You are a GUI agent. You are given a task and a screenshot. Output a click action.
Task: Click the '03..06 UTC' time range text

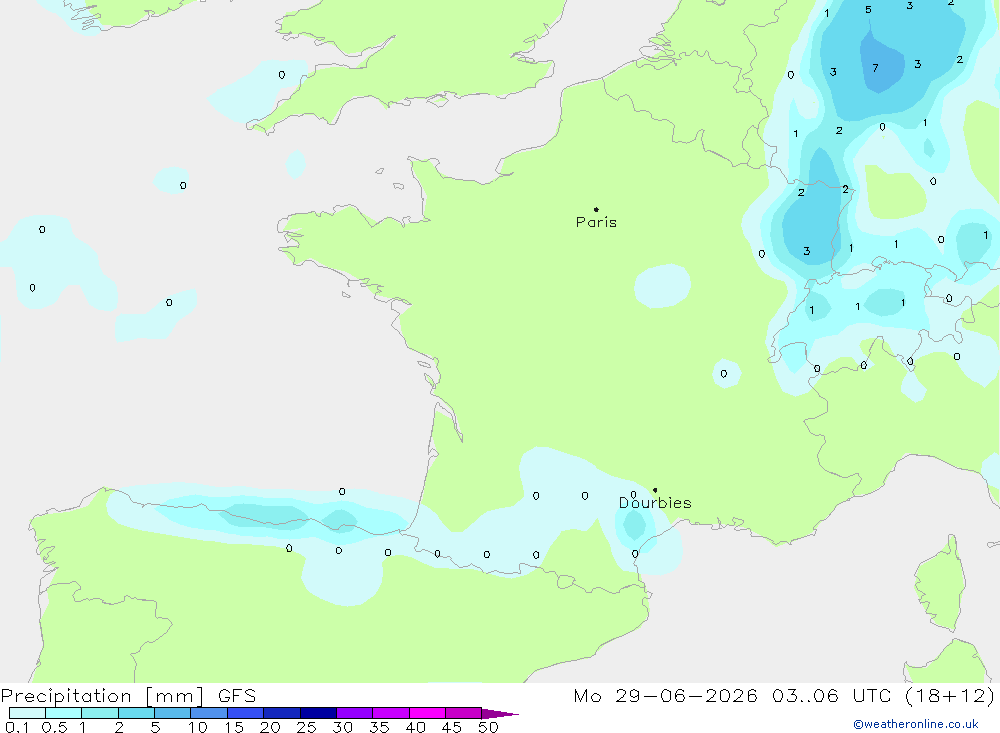pos(831,695)
